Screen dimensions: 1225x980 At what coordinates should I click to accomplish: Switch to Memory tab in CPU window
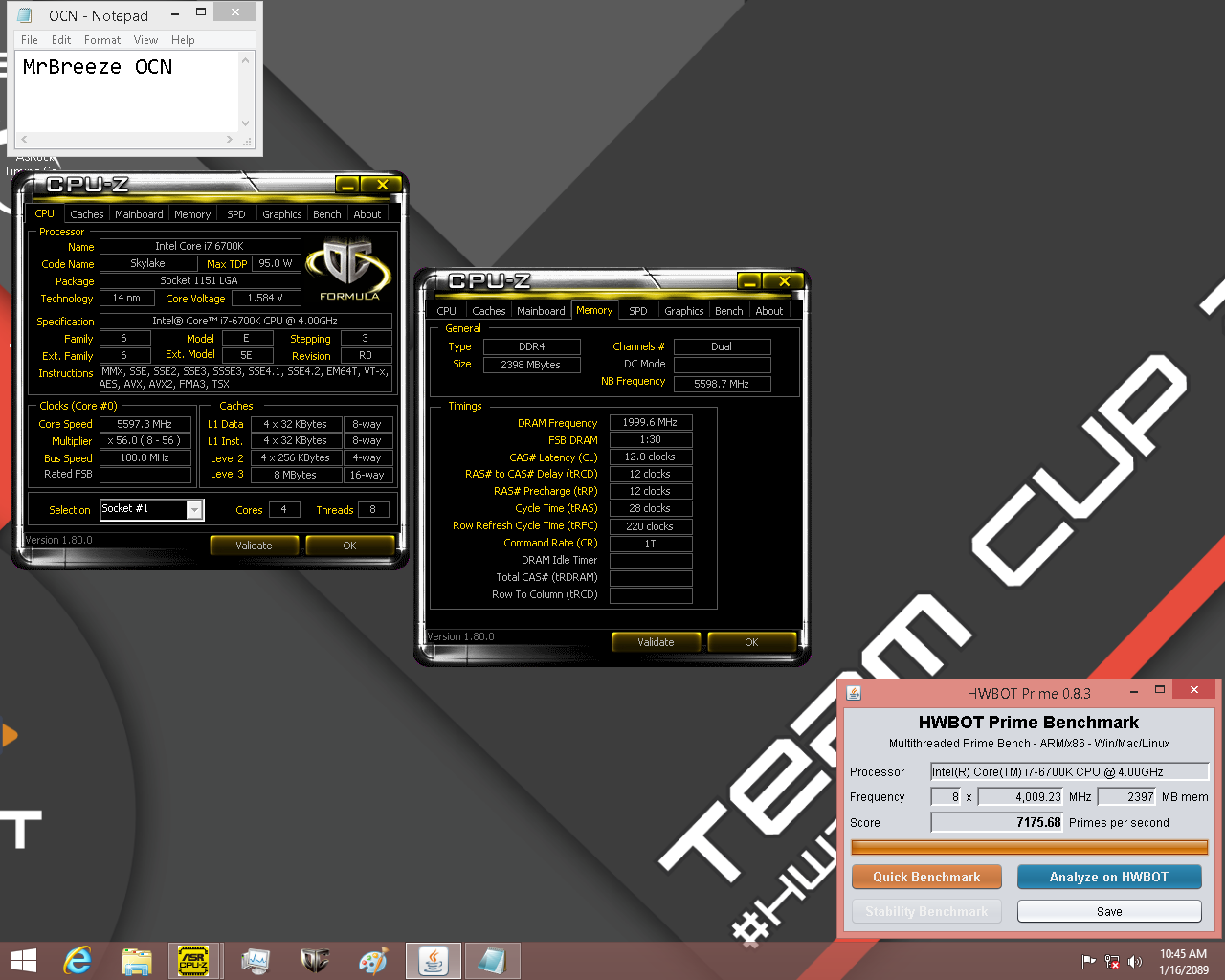[192, 214]
